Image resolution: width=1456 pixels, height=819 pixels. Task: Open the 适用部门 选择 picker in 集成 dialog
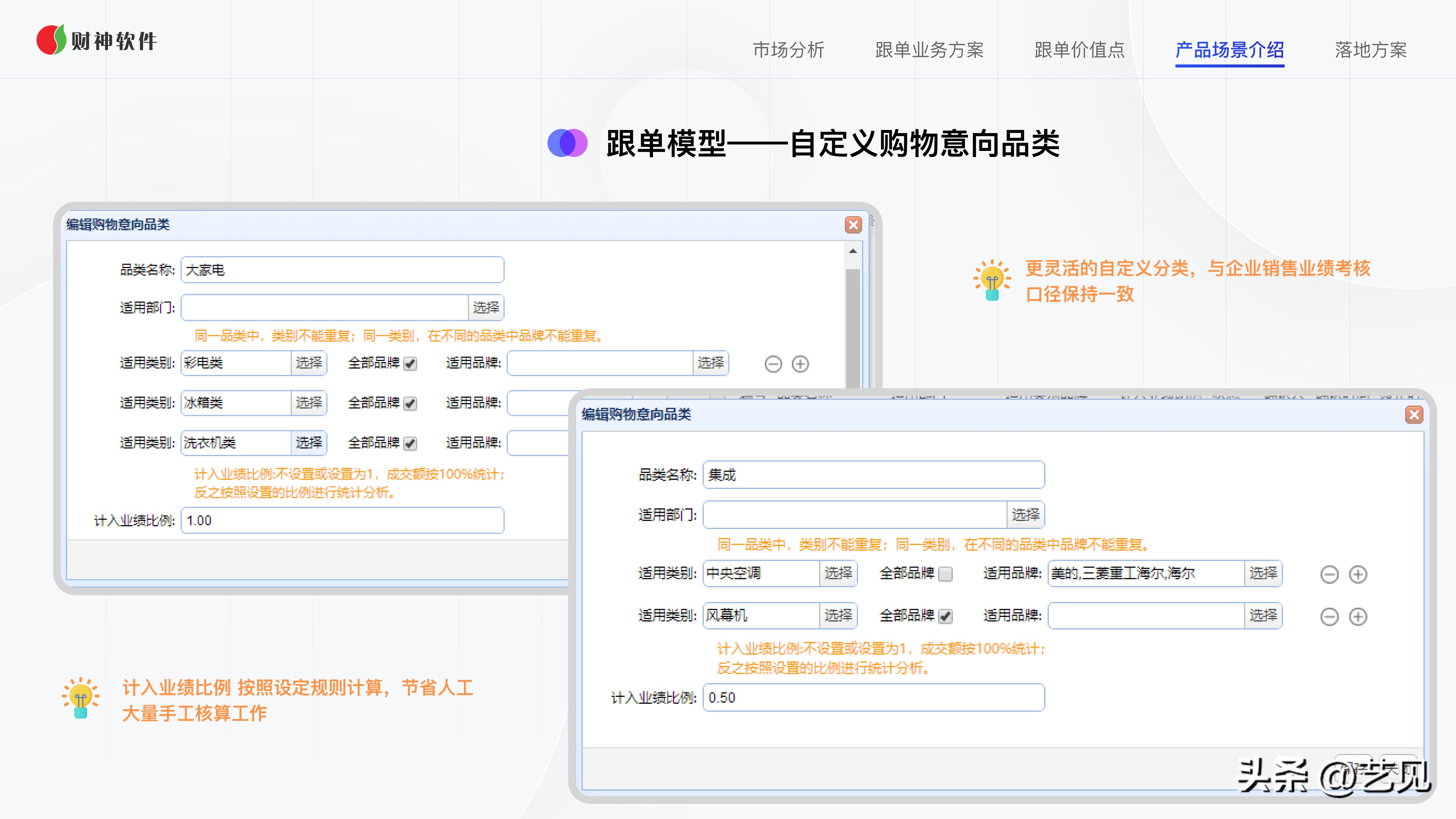1026,515
